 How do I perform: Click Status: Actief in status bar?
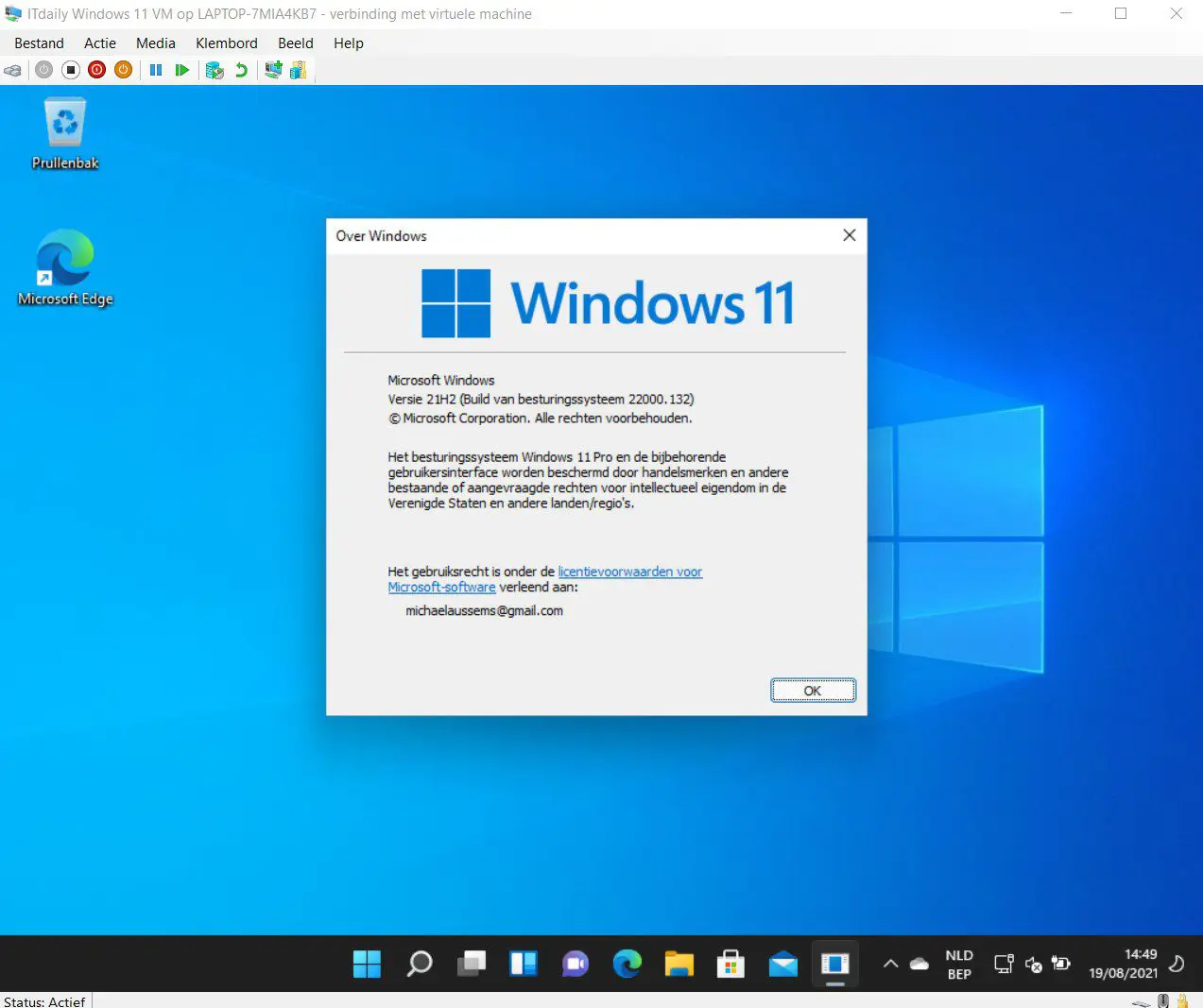click(x=44, y=1000)
